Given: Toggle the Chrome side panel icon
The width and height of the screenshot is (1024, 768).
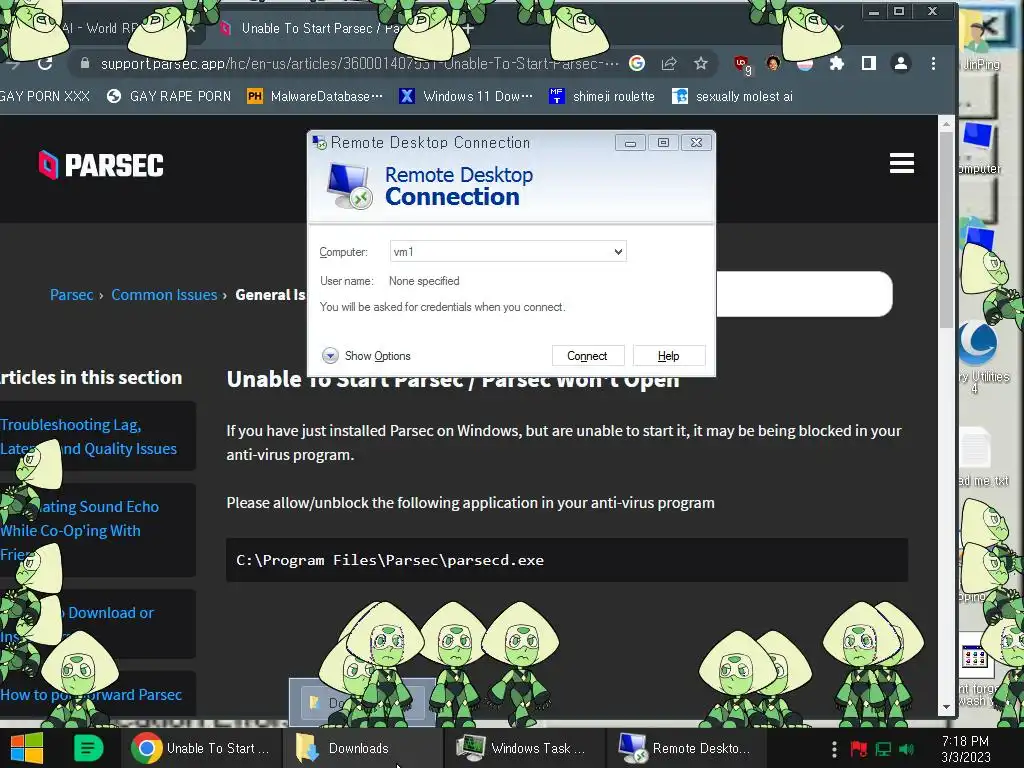Looking at the screenshot, I should tap(869, 63).
